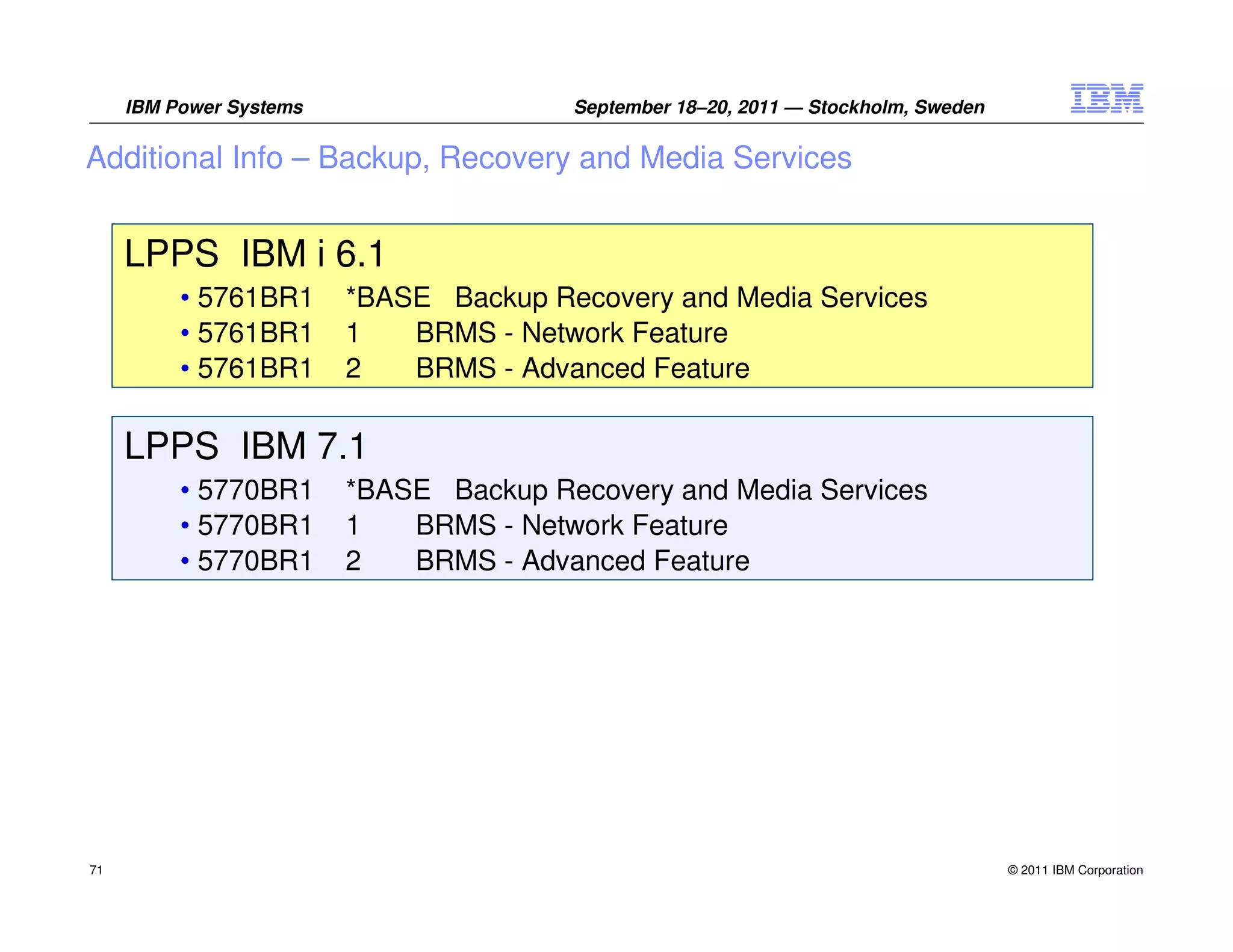Click the 'LPPS IBM i 6.1' heading
Viewport: 1233px width, 952px height.
pyautogui.click(x=254, y=253)
